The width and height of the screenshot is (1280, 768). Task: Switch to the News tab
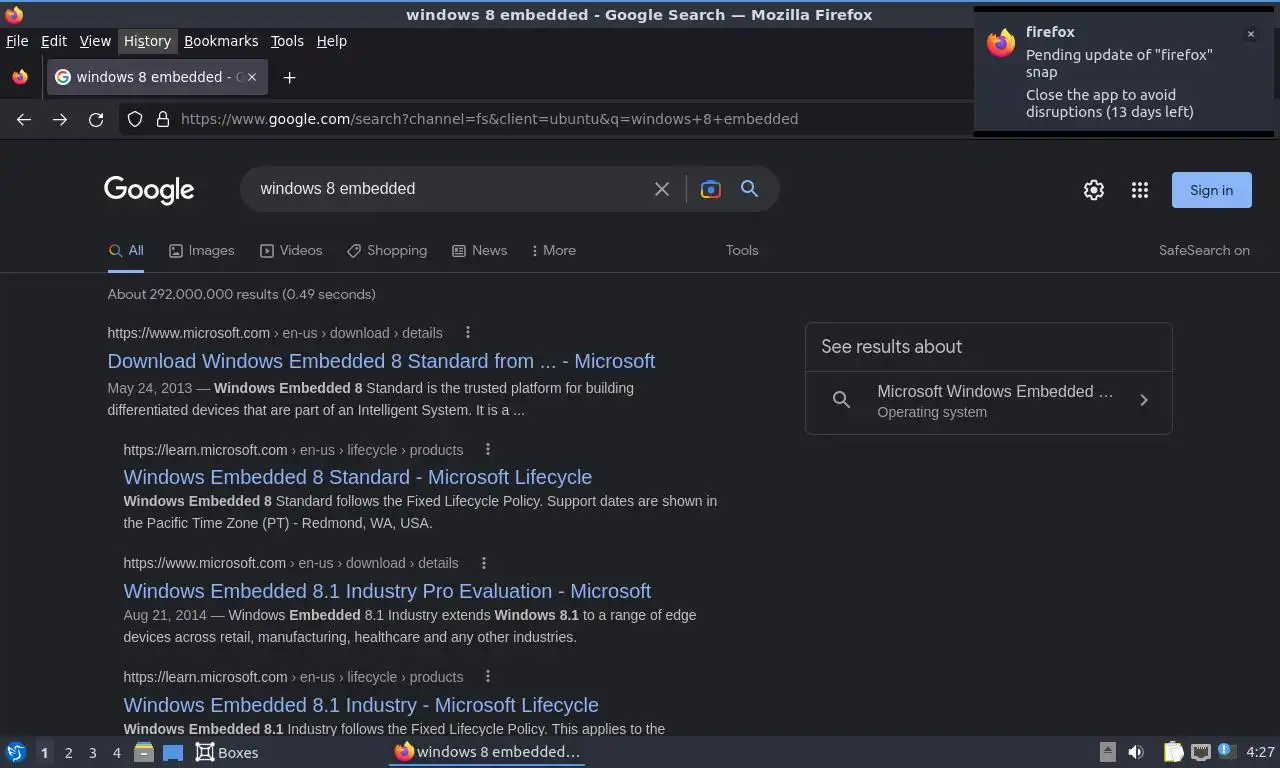480,251
